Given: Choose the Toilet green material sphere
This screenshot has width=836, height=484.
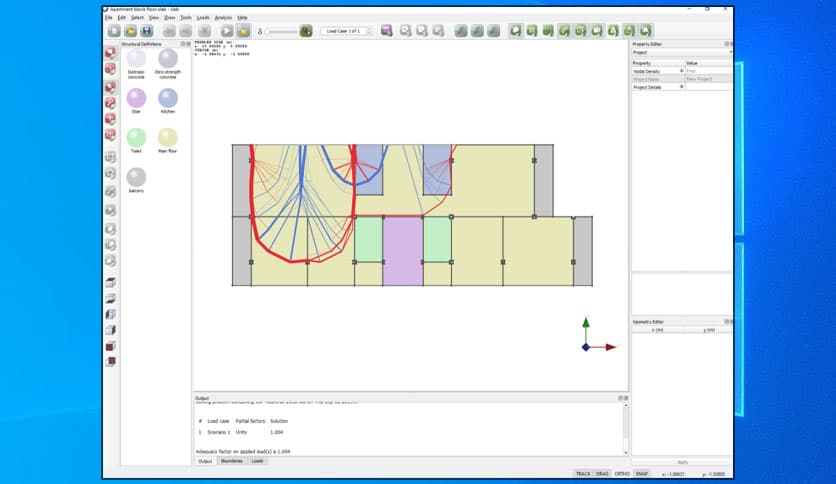Looking at the screenshot, I should pyautogui.click(x=136, y=137).
